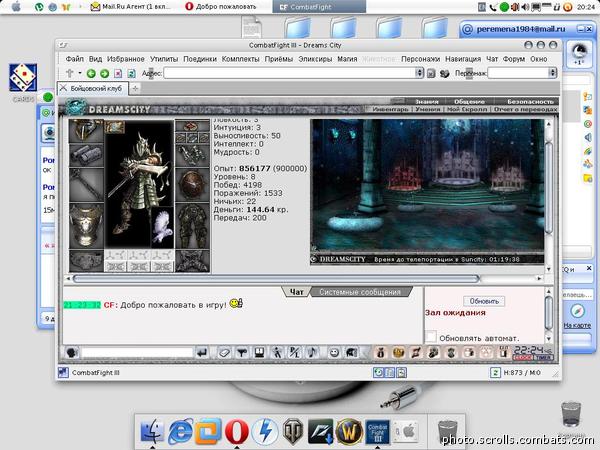Click the green status bar icon before H:873
600x450 pixels.
495,372
